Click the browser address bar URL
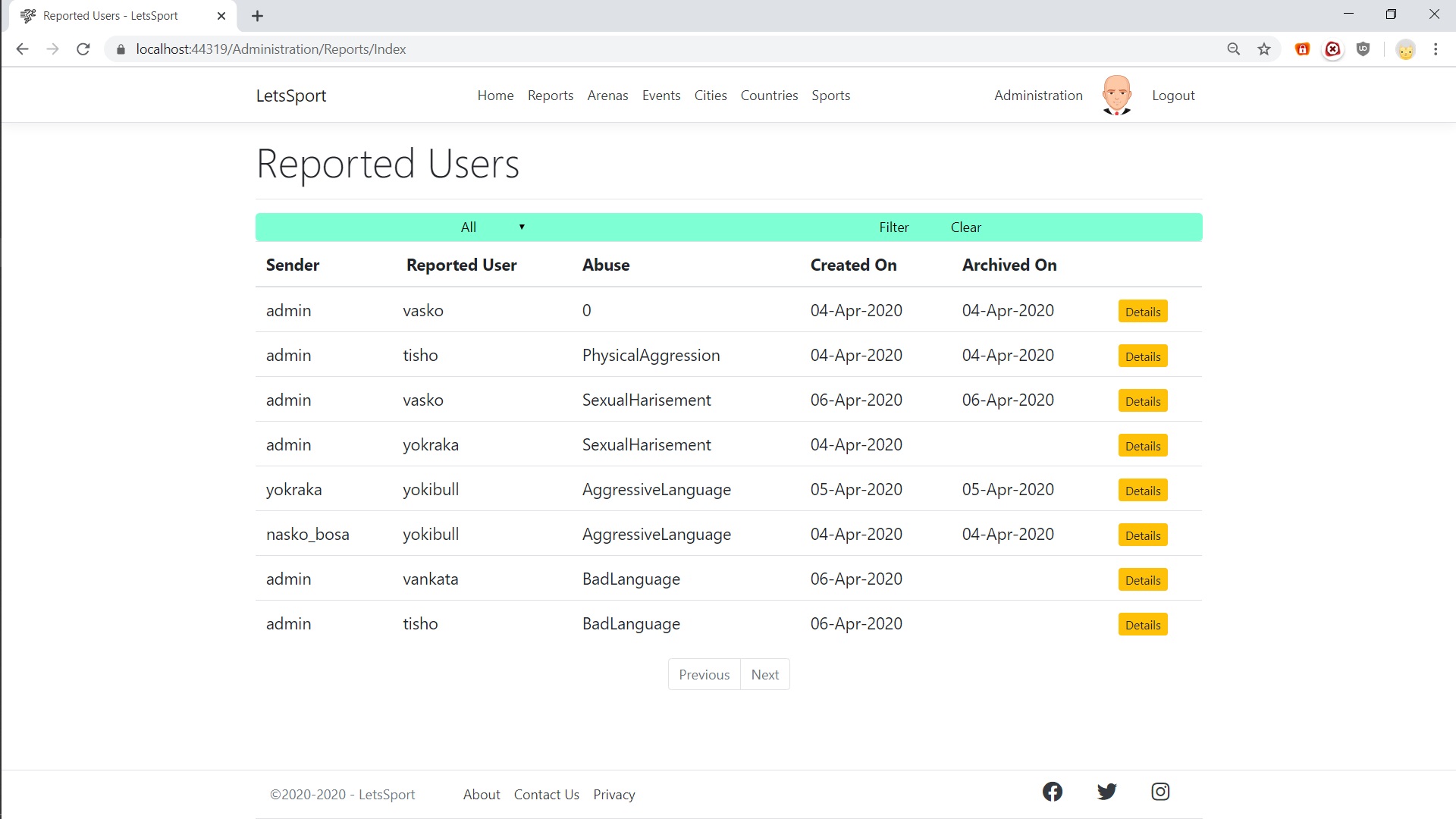This screenshot has height=819, width=1456. [x=271, y=49]
